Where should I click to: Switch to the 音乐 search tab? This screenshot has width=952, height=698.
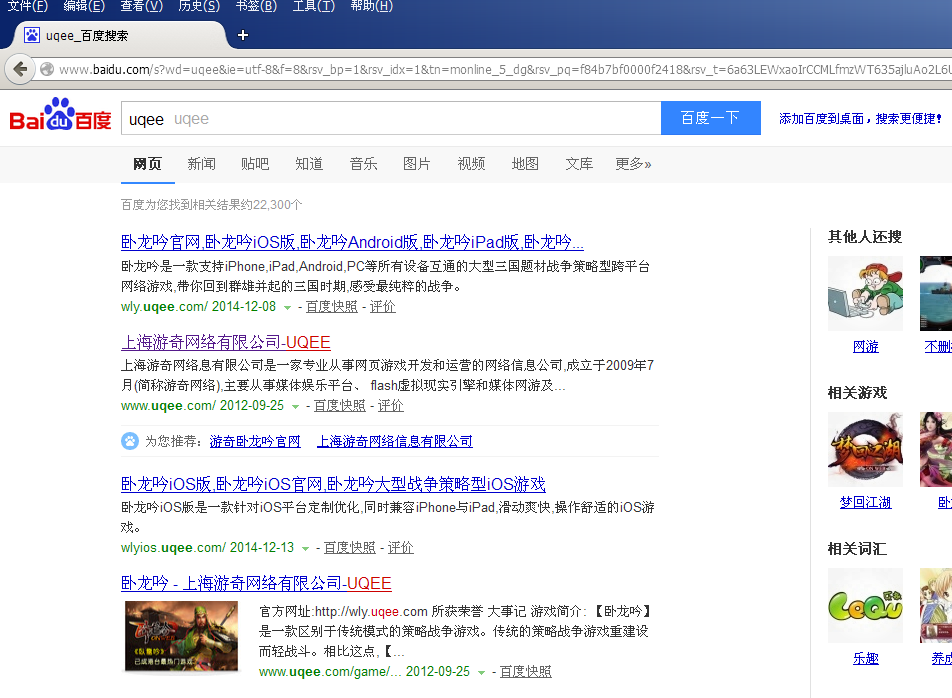click(x=363, y=164)
